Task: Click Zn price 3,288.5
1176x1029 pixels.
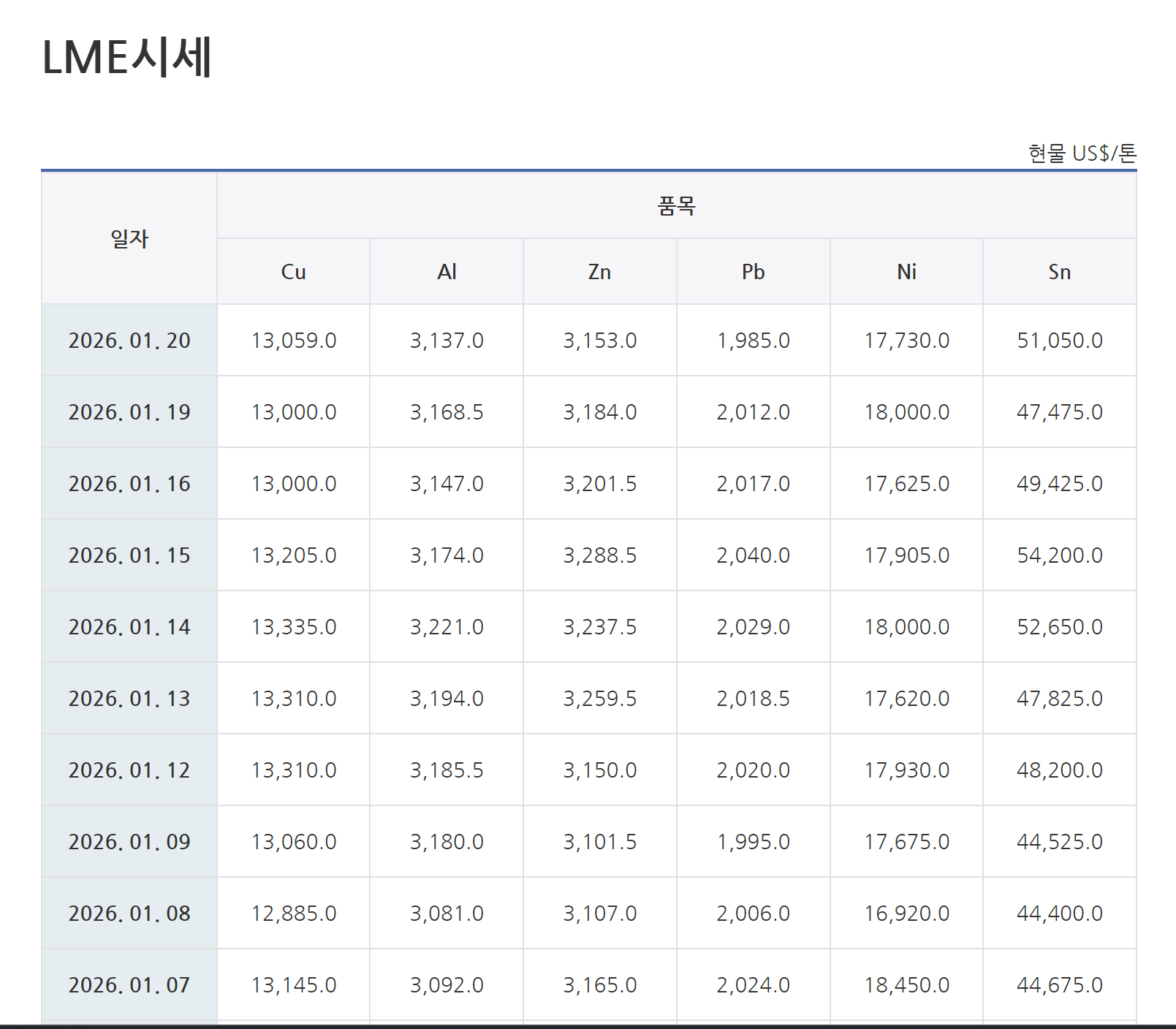Action: tap(599, 555)
